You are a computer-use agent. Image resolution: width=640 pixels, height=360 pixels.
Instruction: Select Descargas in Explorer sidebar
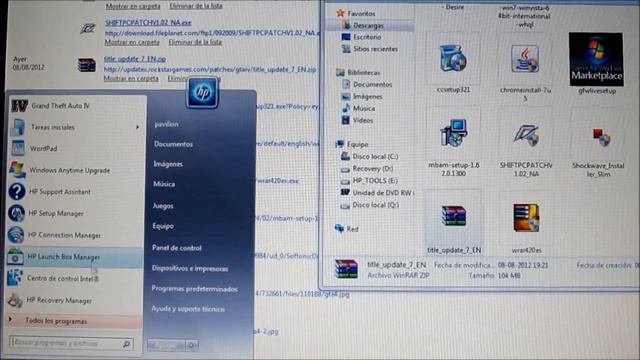368,25
